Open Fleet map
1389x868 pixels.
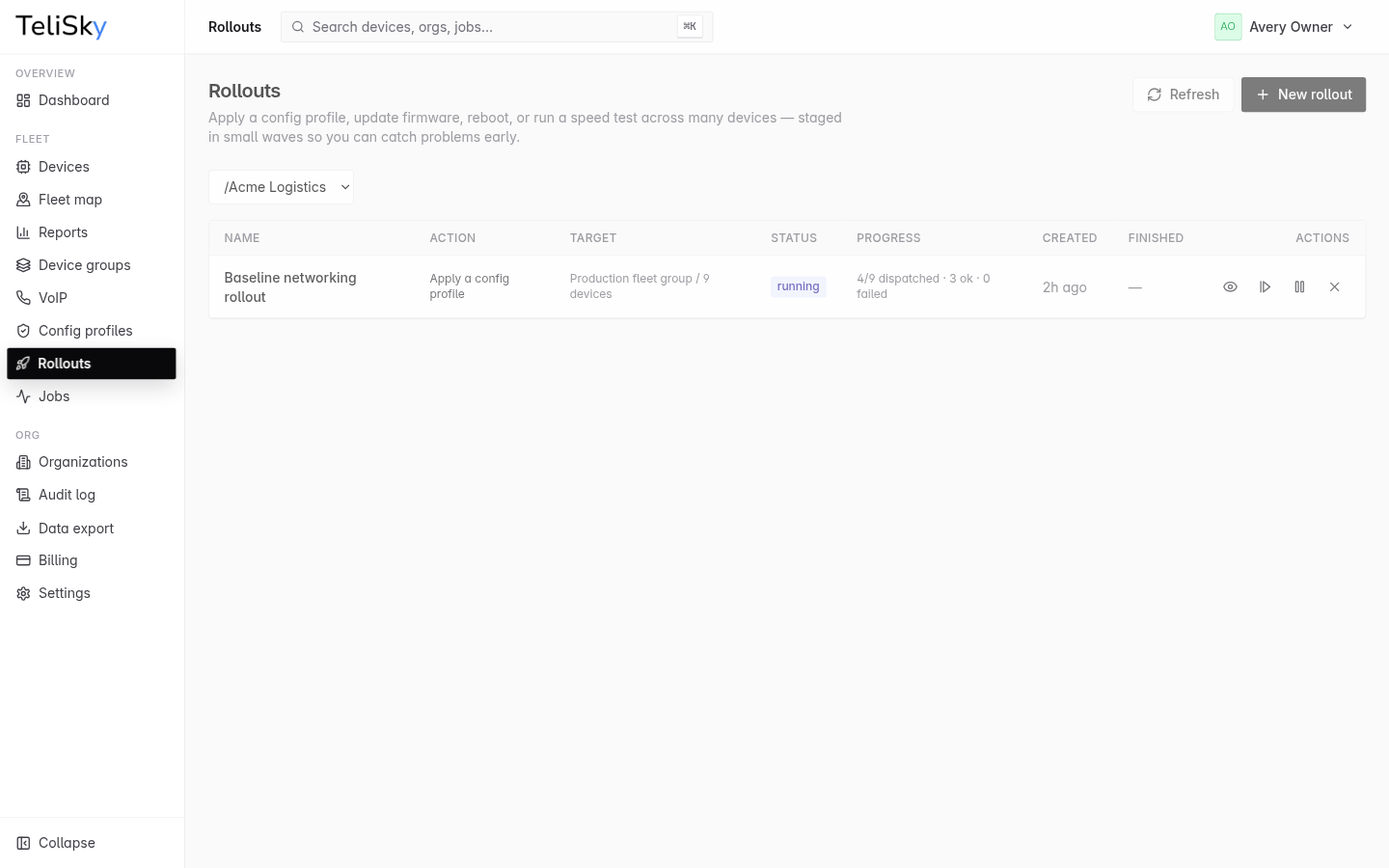point(92,200)
